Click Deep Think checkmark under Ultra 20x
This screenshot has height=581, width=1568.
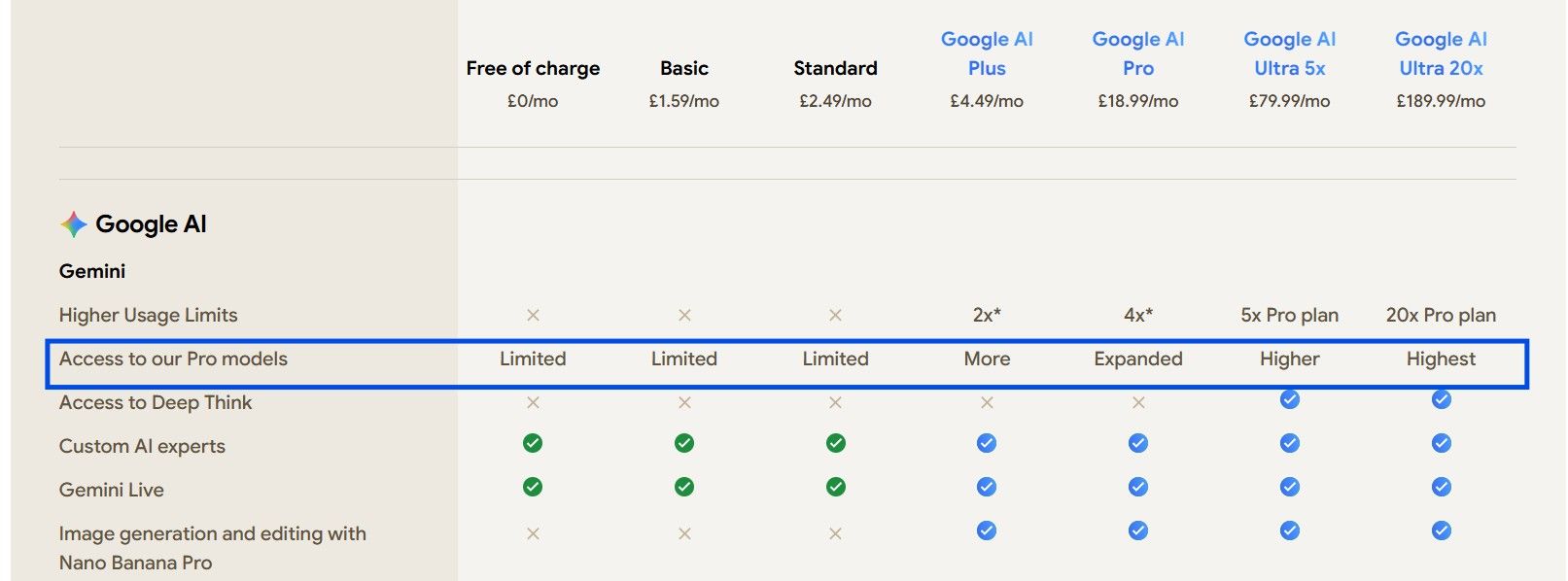click(1442, 399)
